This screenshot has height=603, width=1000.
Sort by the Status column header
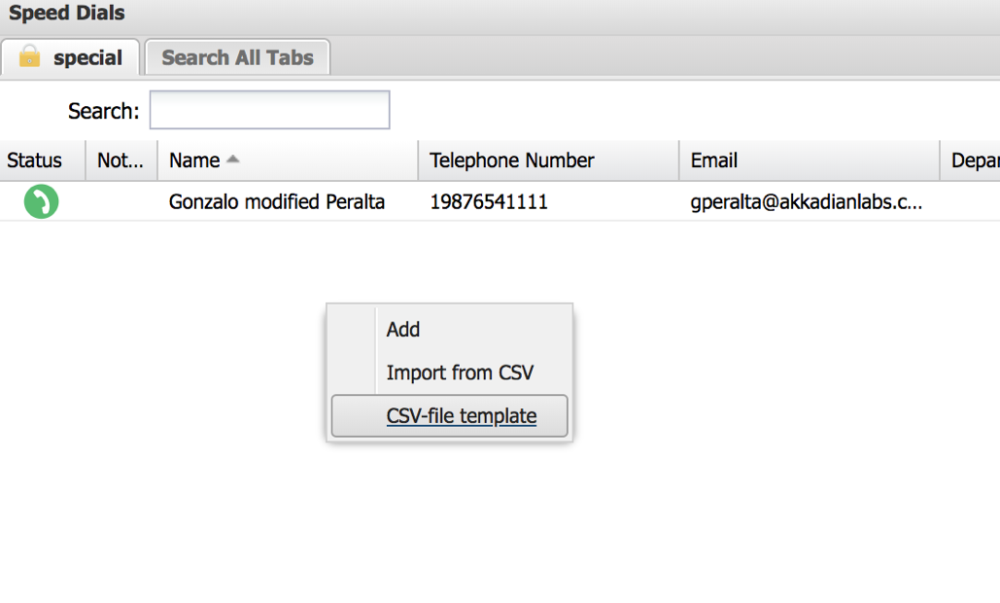coord(42,160)
